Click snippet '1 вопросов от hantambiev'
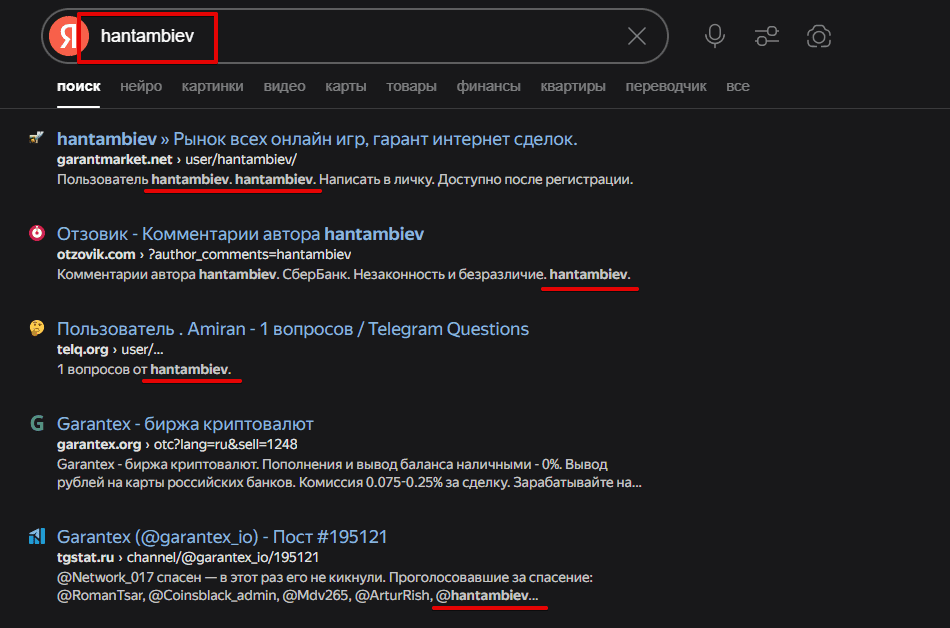The height and width of the screenshot is (628, 950). pyautogui.click(x=144, y=370)
